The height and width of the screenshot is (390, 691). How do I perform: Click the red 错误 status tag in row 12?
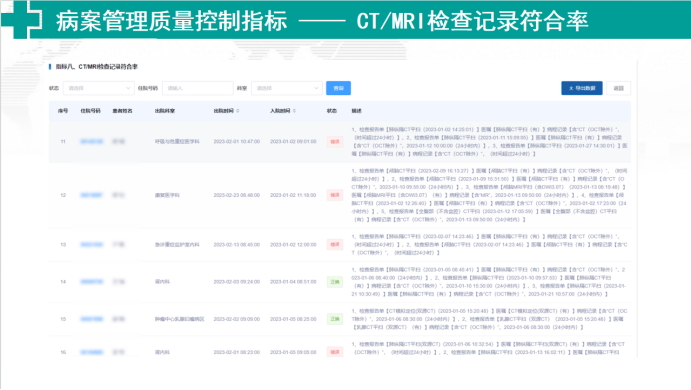335,195
